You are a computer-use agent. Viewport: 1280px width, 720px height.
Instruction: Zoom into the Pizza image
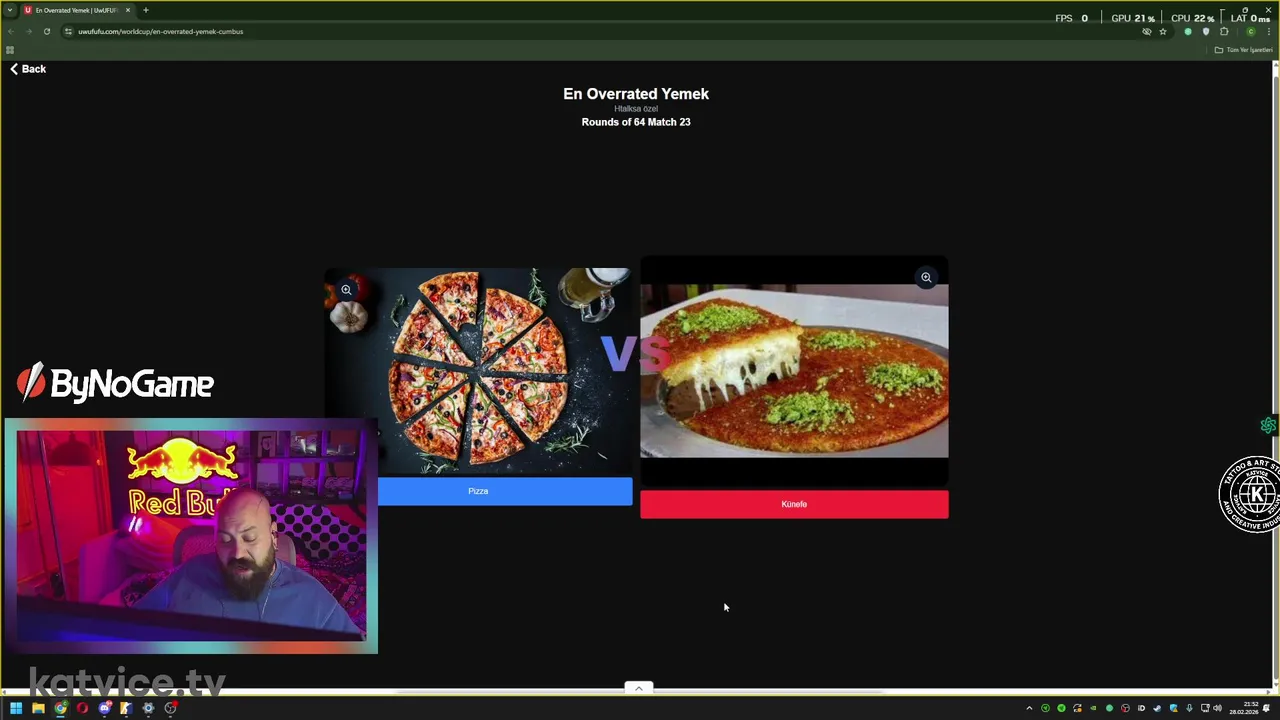coord(346,290)
